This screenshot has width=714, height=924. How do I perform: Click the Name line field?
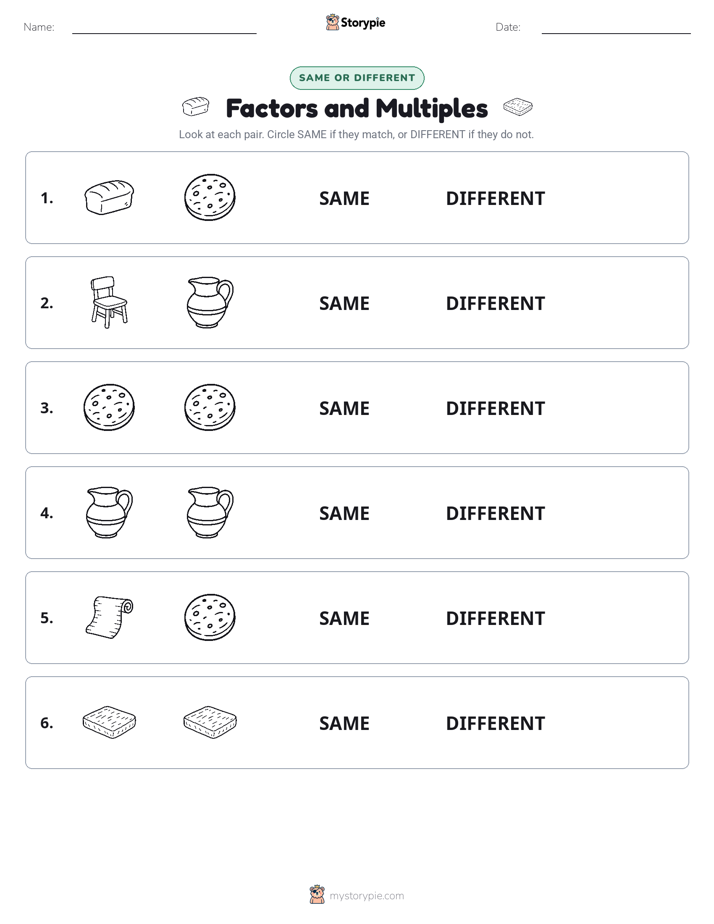coord(164,27)
